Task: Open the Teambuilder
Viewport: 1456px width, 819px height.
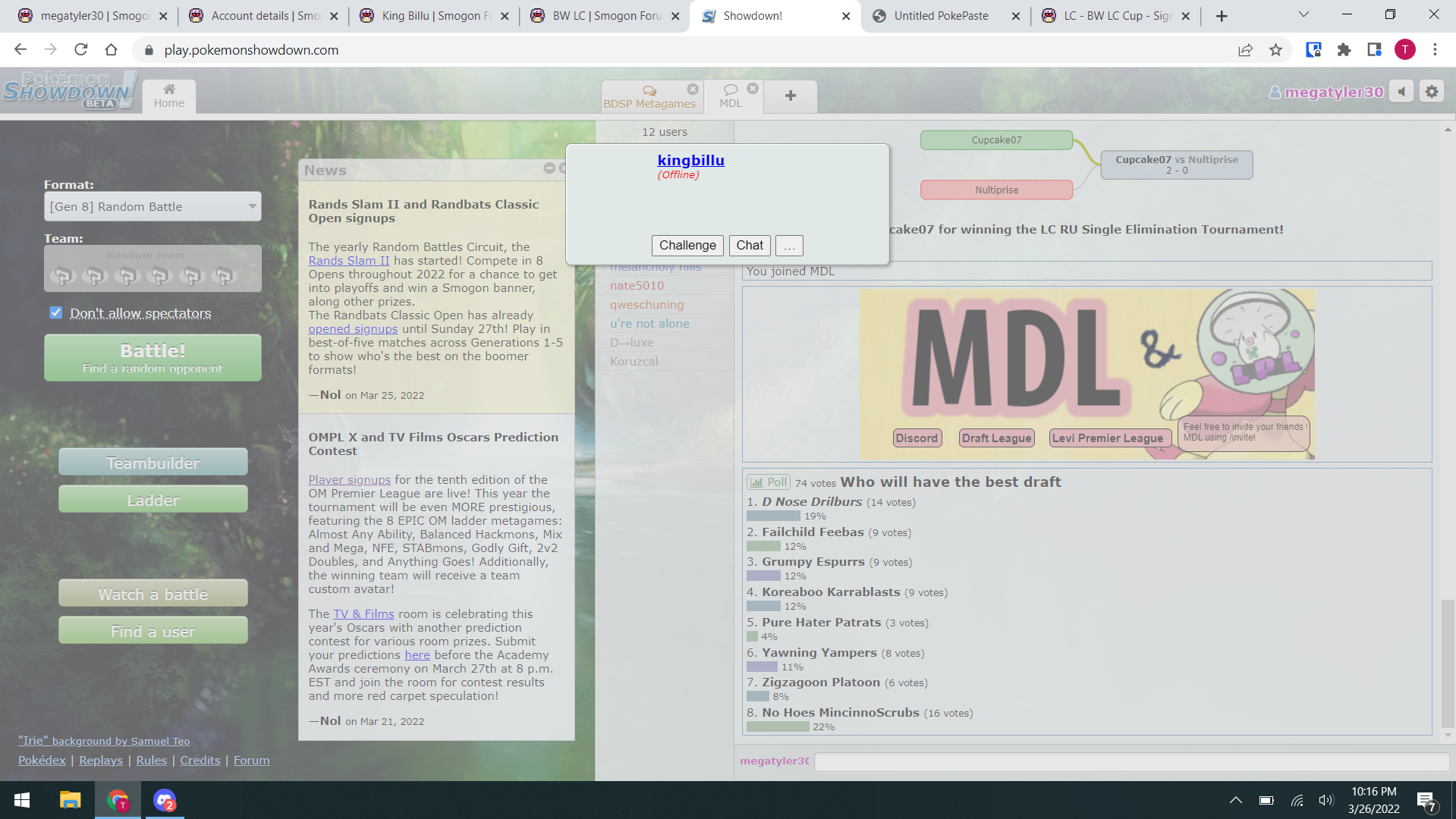Action: tap(153, 463)
